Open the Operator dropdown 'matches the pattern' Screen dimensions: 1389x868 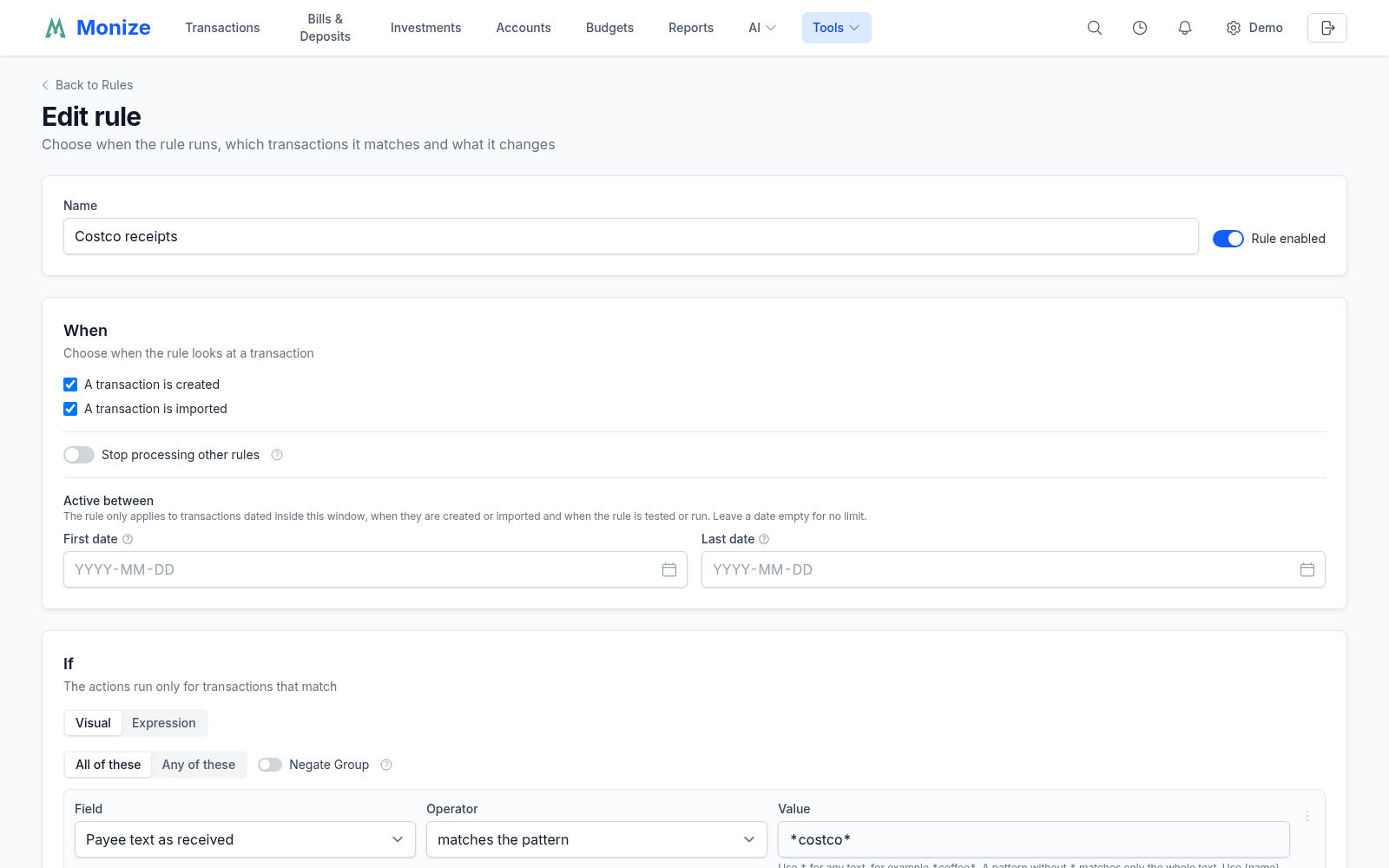[596, 839]
